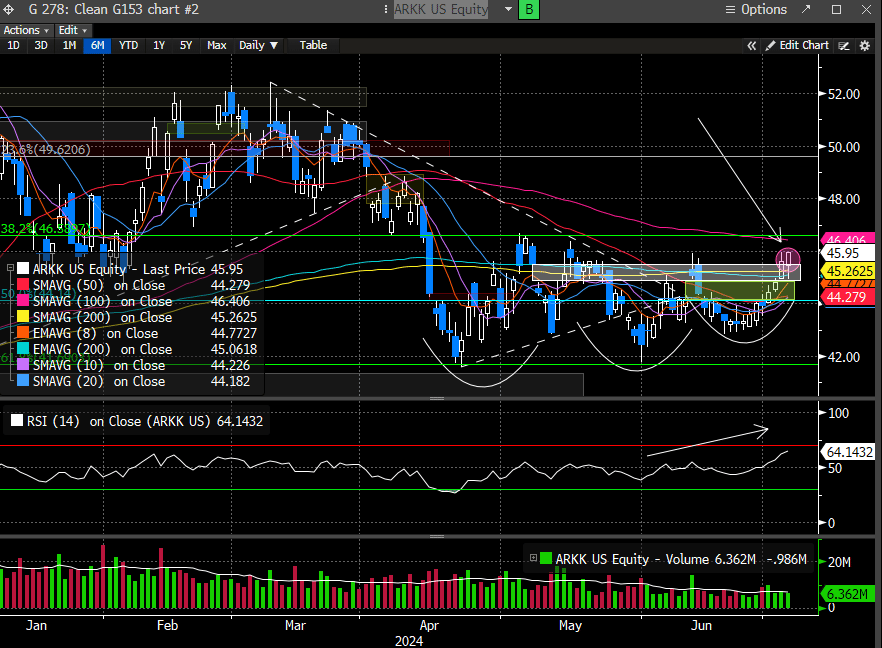The width and height of the screenshot is (882, 648).
Task: Open the security selector dropdown arrow
Action: (x=508, y=10)
